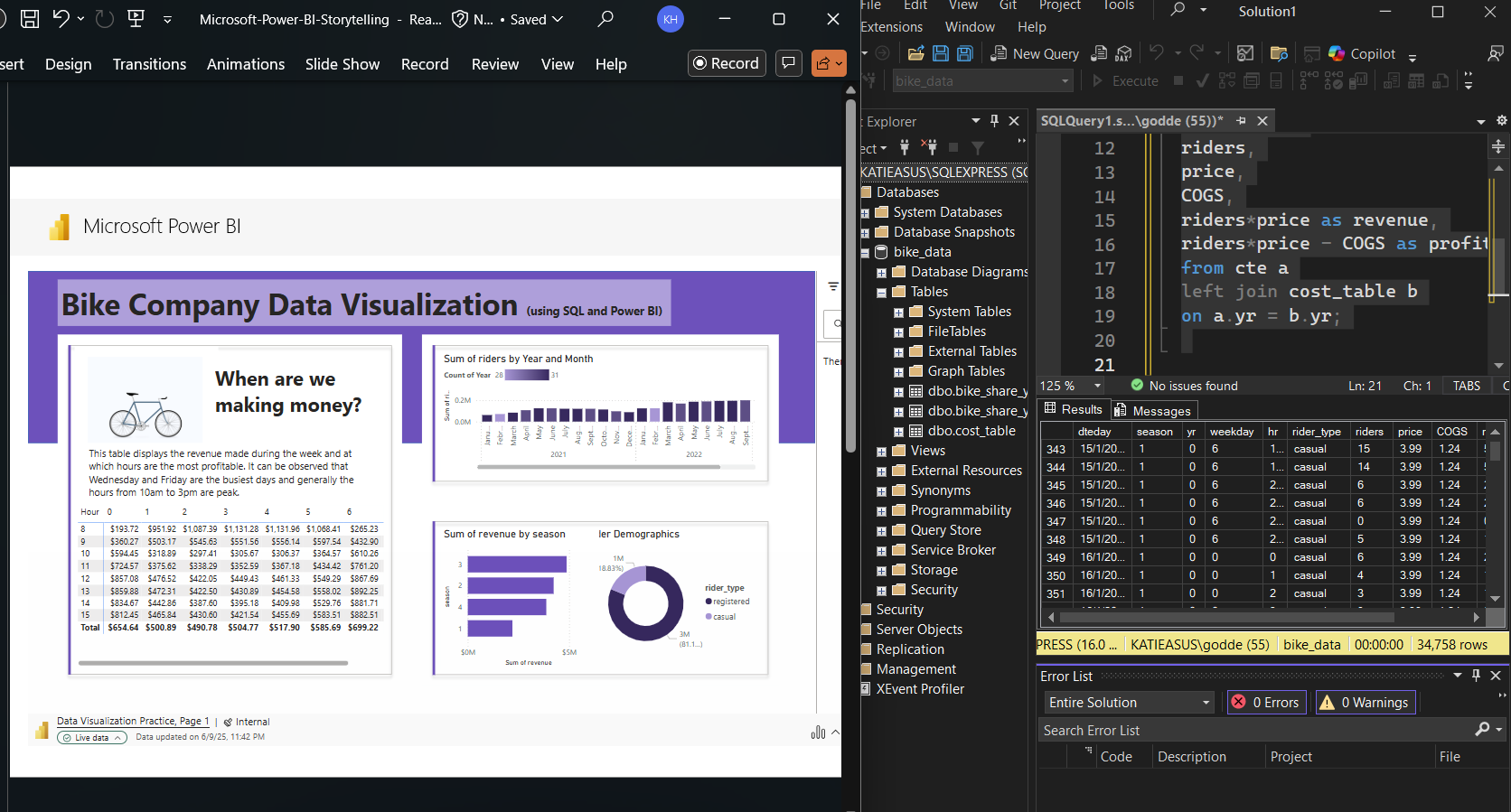Pin the Error List panel
Viewport: 1511px width, 812px height.
(x=1477, y=676)
